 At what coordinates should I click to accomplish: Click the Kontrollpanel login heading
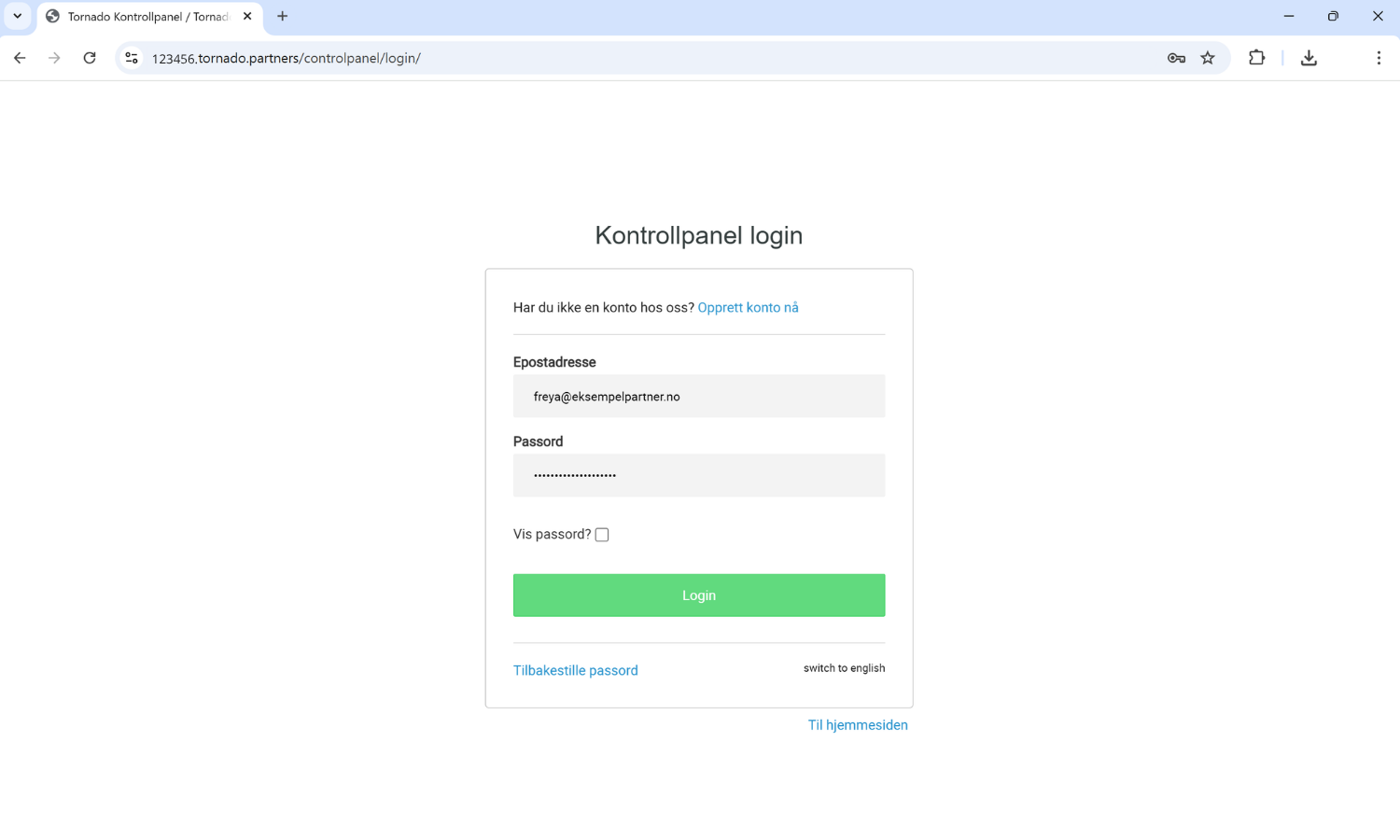click(699, 235)
